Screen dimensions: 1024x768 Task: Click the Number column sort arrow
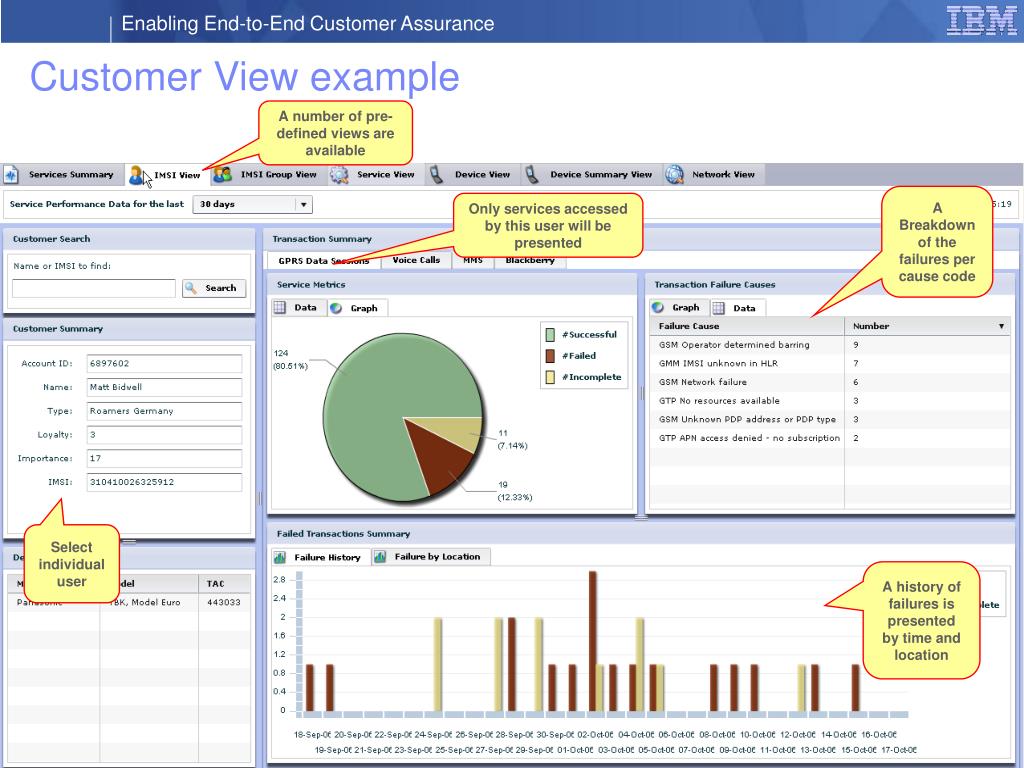[x=1001, y=326]
